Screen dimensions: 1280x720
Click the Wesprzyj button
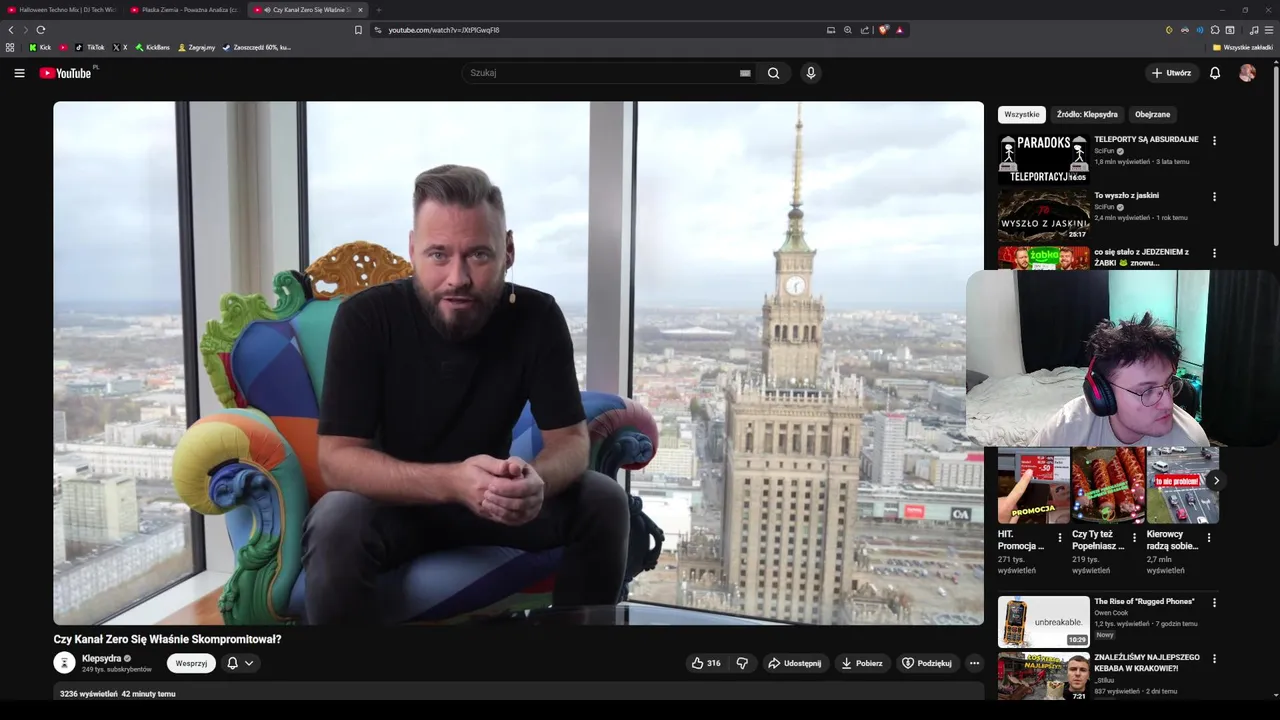click(x=191, y=663)
